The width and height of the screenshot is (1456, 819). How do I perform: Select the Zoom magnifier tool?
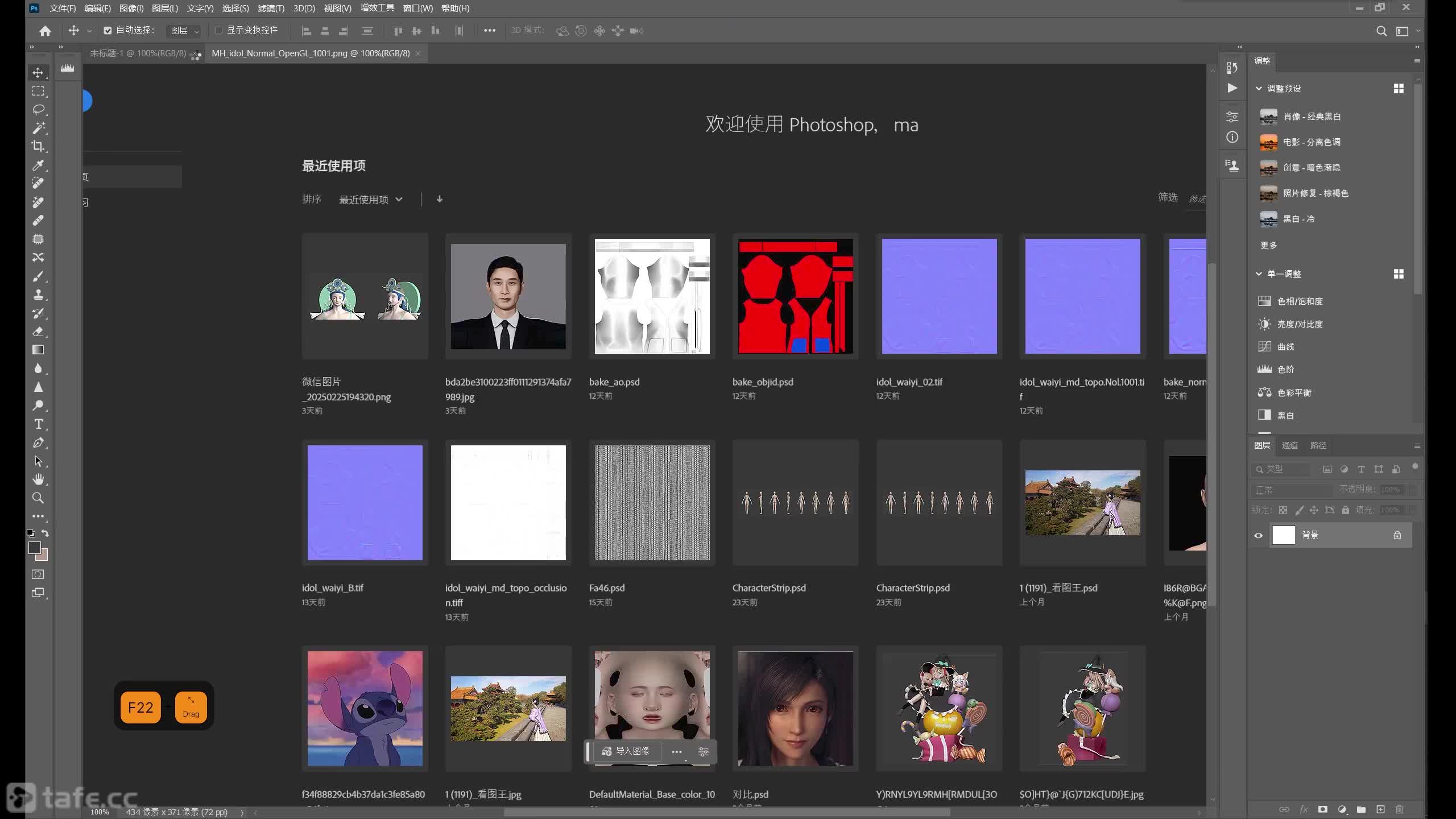coord(38,498)
